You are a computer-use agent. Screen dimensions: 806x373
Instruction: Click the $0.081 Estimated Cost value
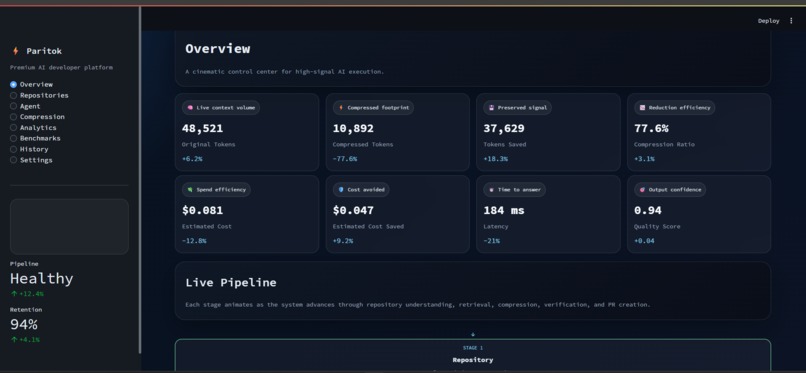click(x=203, y=211)
